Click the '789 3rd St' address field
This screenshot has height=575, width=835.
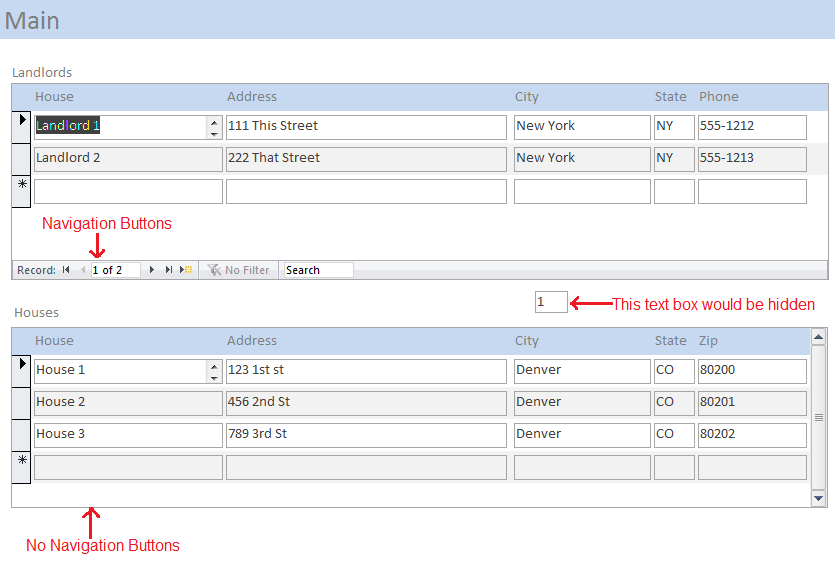click(366, 435)
